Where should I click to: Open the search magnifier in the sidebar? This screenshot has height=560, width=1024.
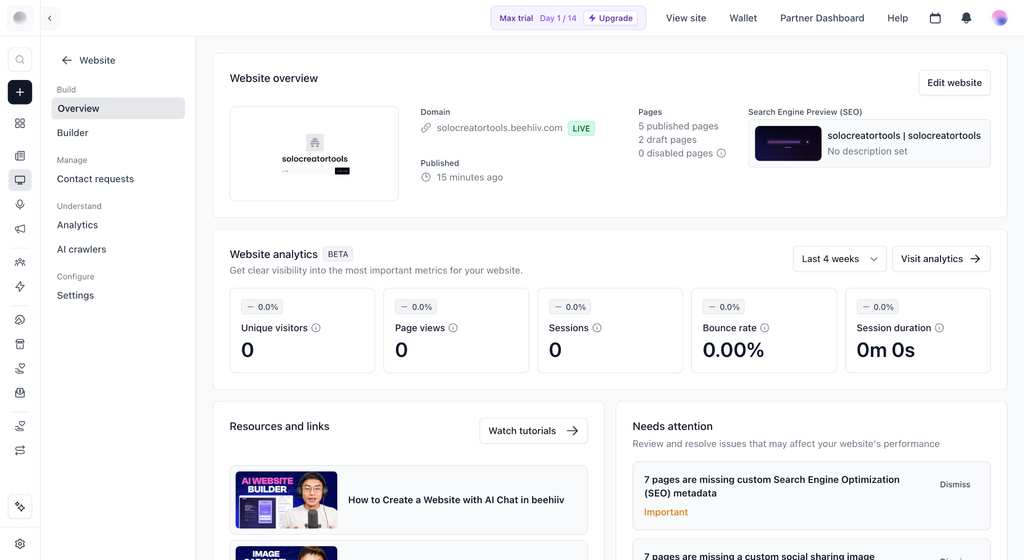(x=20, y=60)
